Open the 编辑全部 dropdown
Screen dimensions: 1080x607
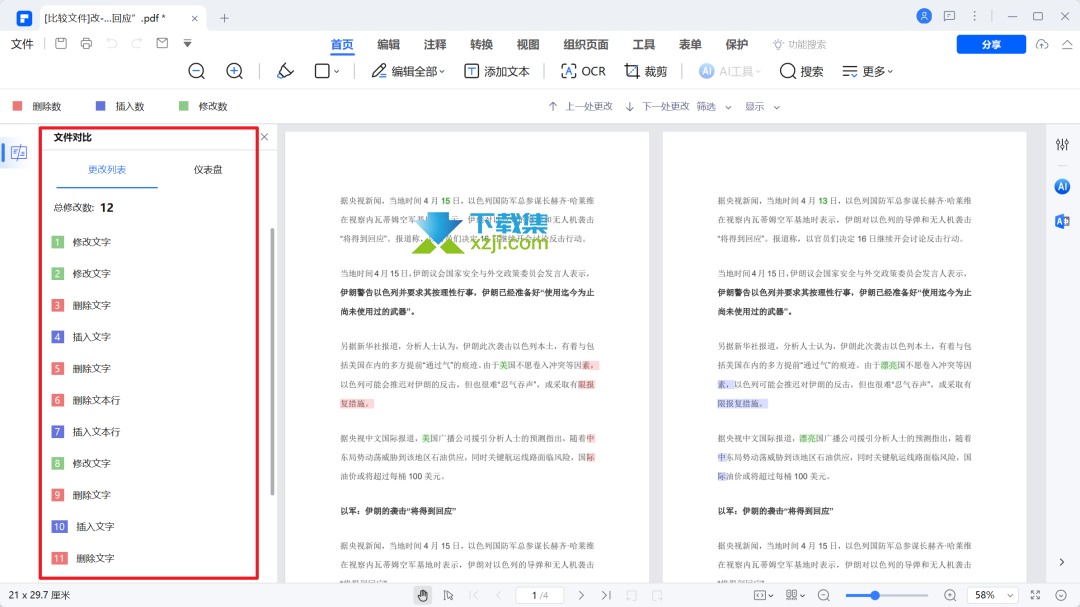tap(408, 71)
